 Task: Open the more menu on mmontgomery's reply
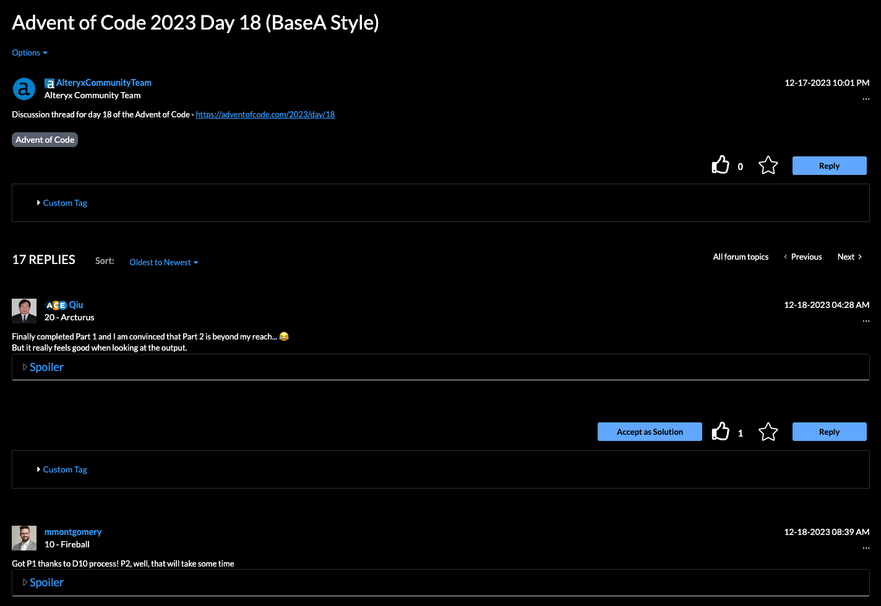coord(866,548)
